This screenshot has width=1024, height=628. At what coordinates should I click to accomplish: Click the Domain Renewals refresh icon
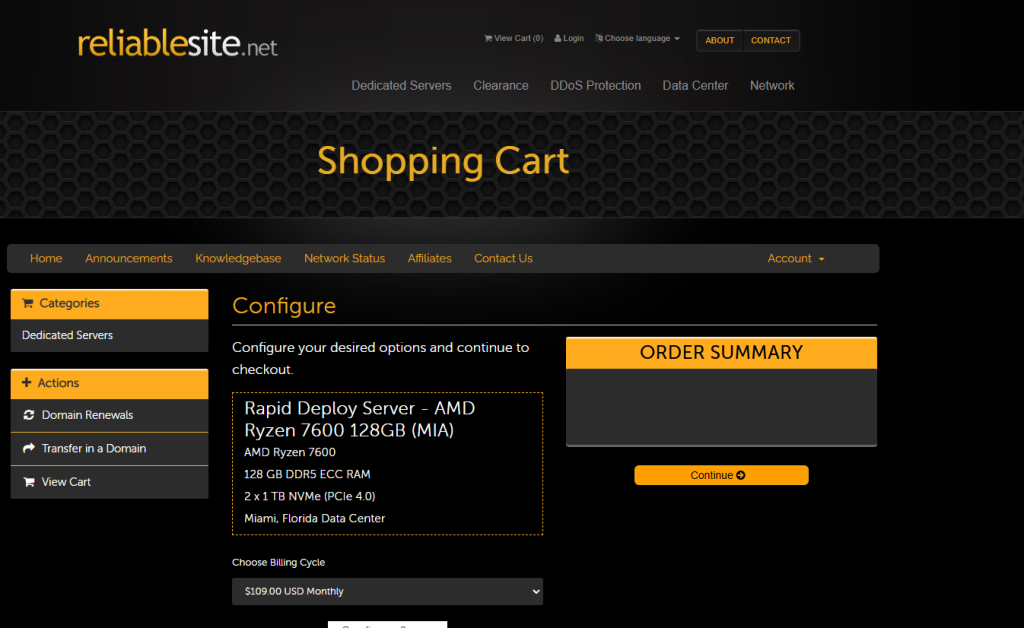(29, 415)
